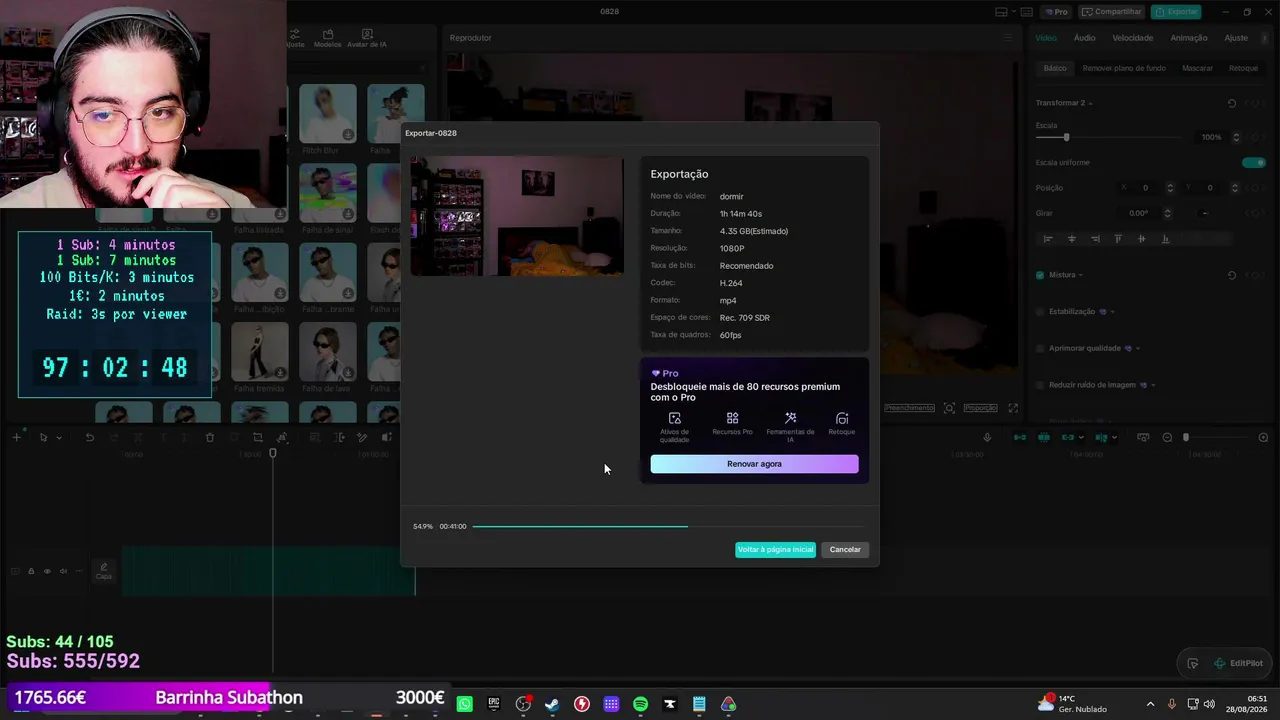
Task: Open the Animação tab
Action: tap(1189, 38)
